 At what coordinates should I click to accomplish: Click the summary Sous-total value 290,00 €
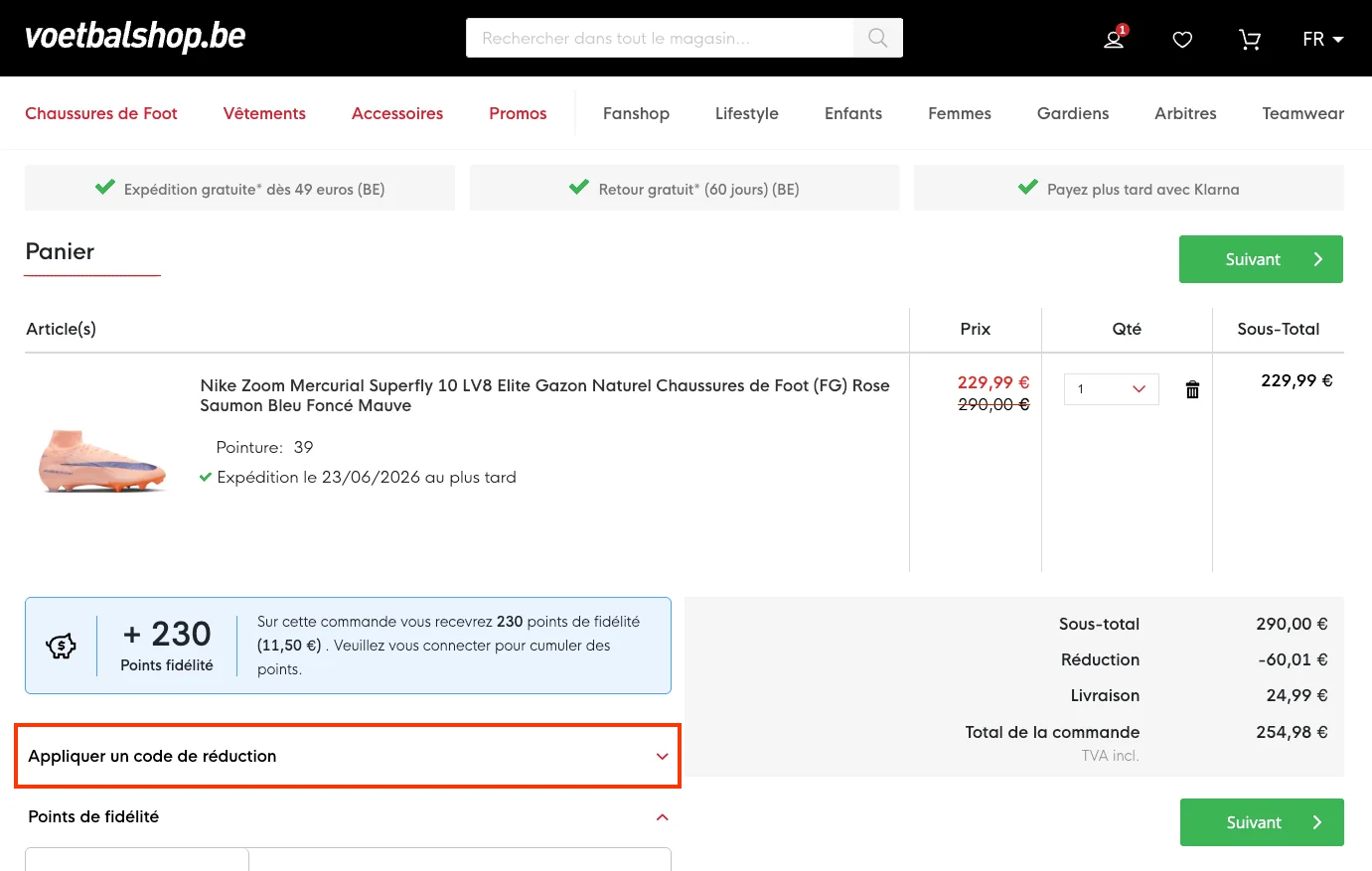coord(1292,624)
